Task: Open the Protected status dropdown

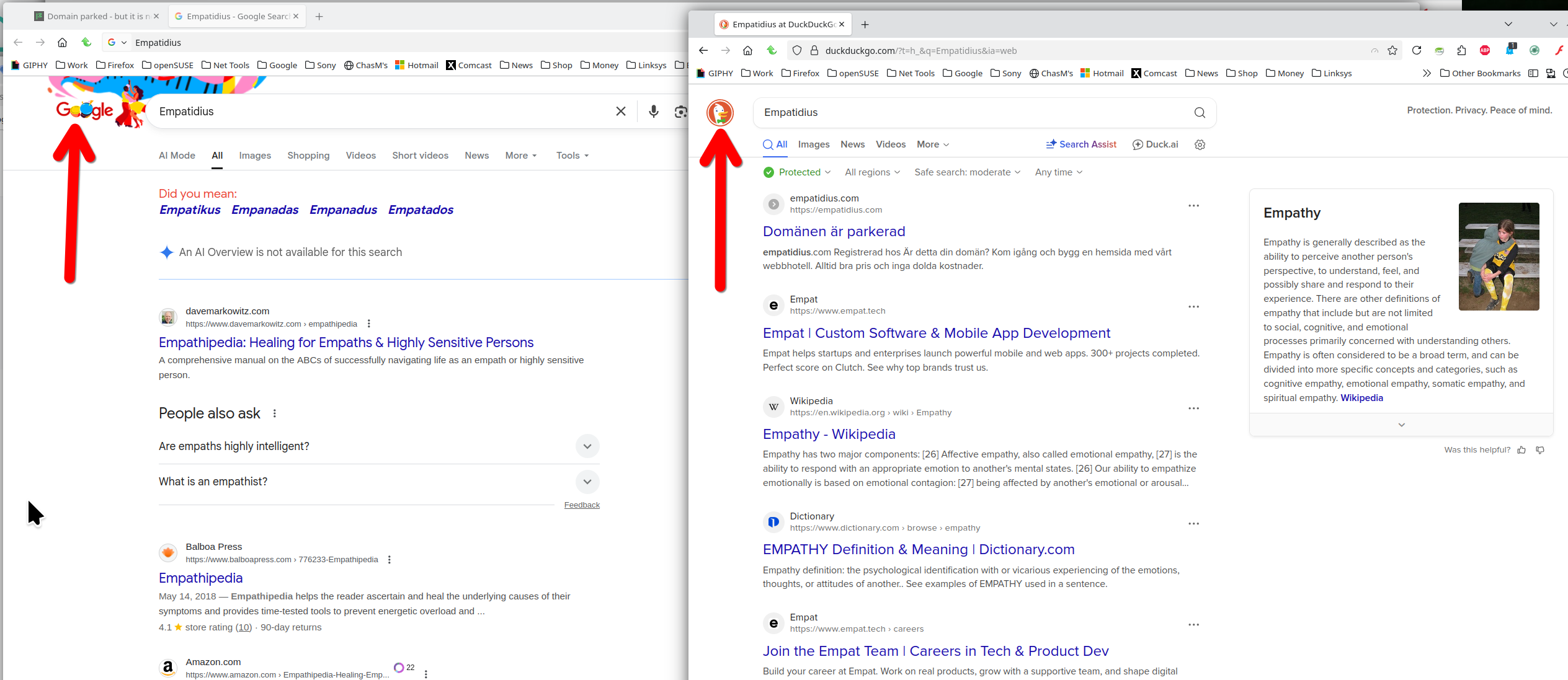Action: tap(798, 172)
